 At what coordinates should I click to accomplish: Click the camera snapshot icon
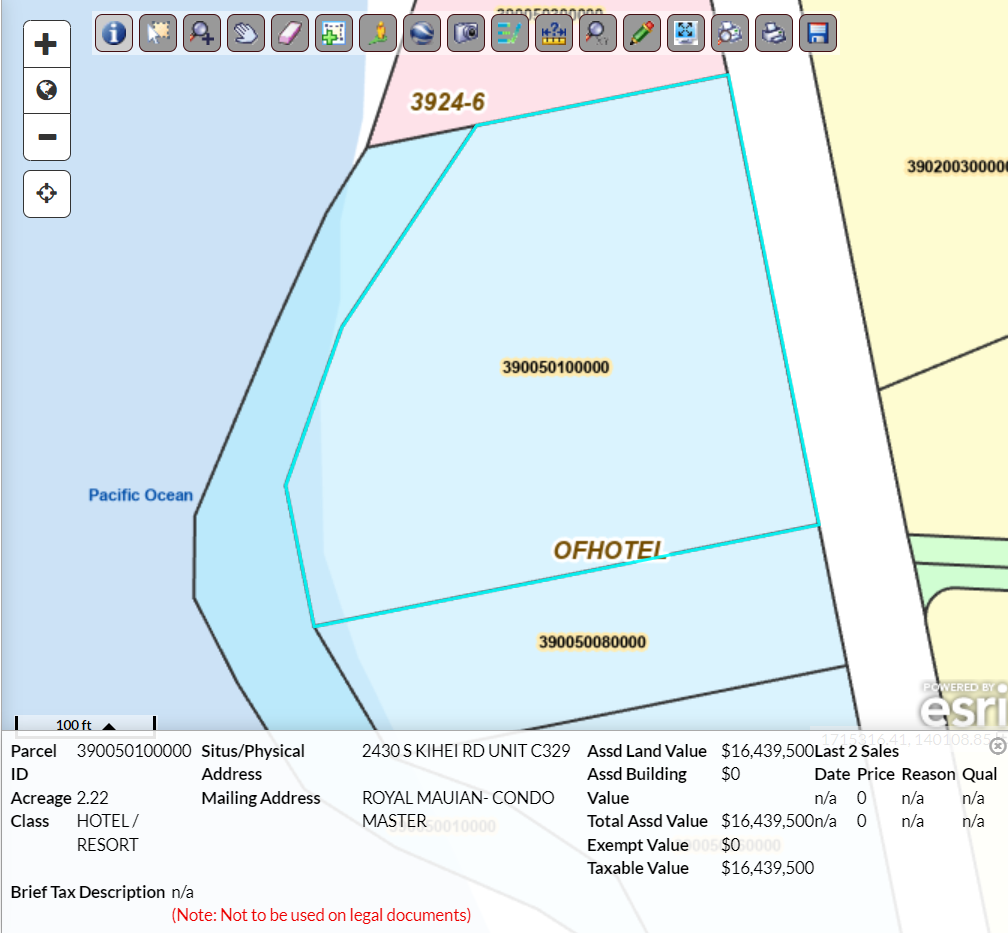pyautogui.click(x=466, y=33)
